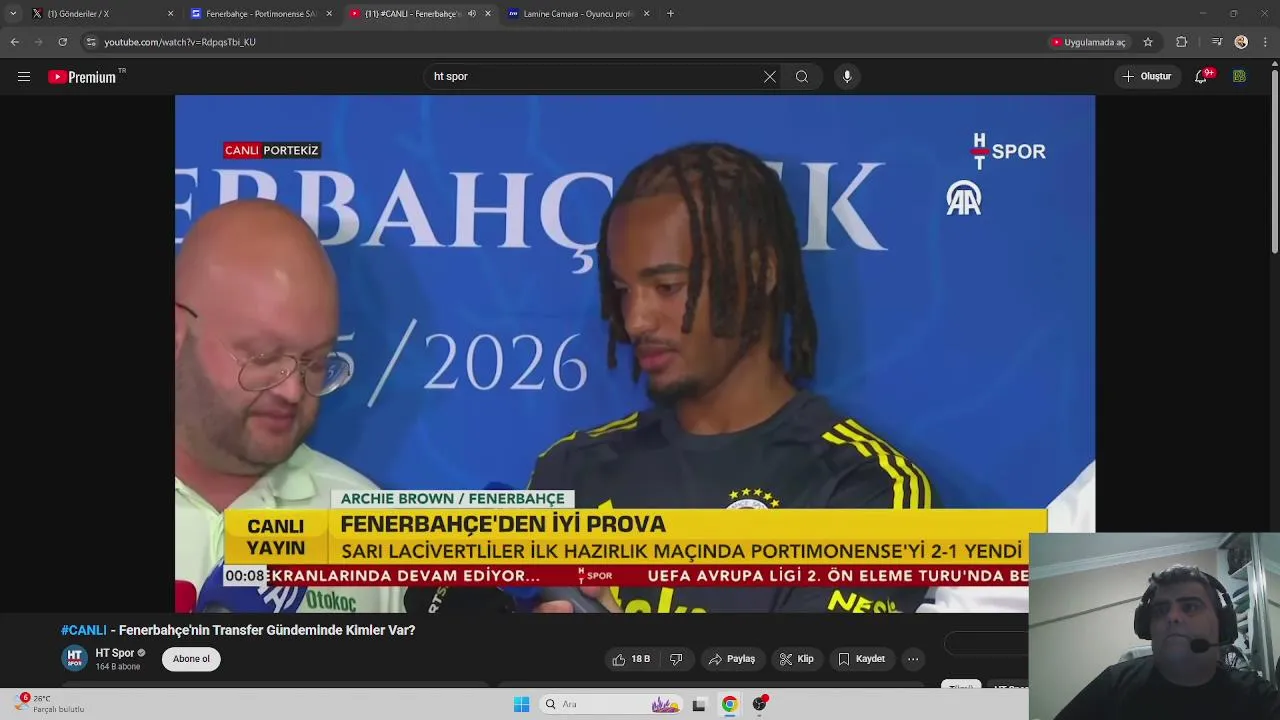Open the weather widget showing 26°C

click(x=50, y=704)
